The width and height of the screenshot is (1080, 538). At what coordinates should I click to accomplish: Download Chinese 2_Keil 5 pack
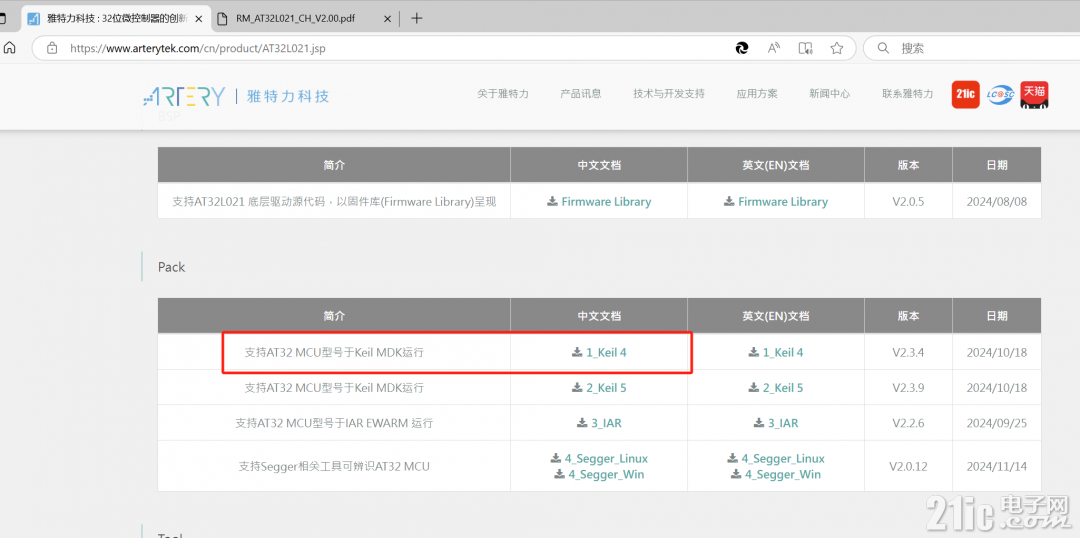coord(599,388)
